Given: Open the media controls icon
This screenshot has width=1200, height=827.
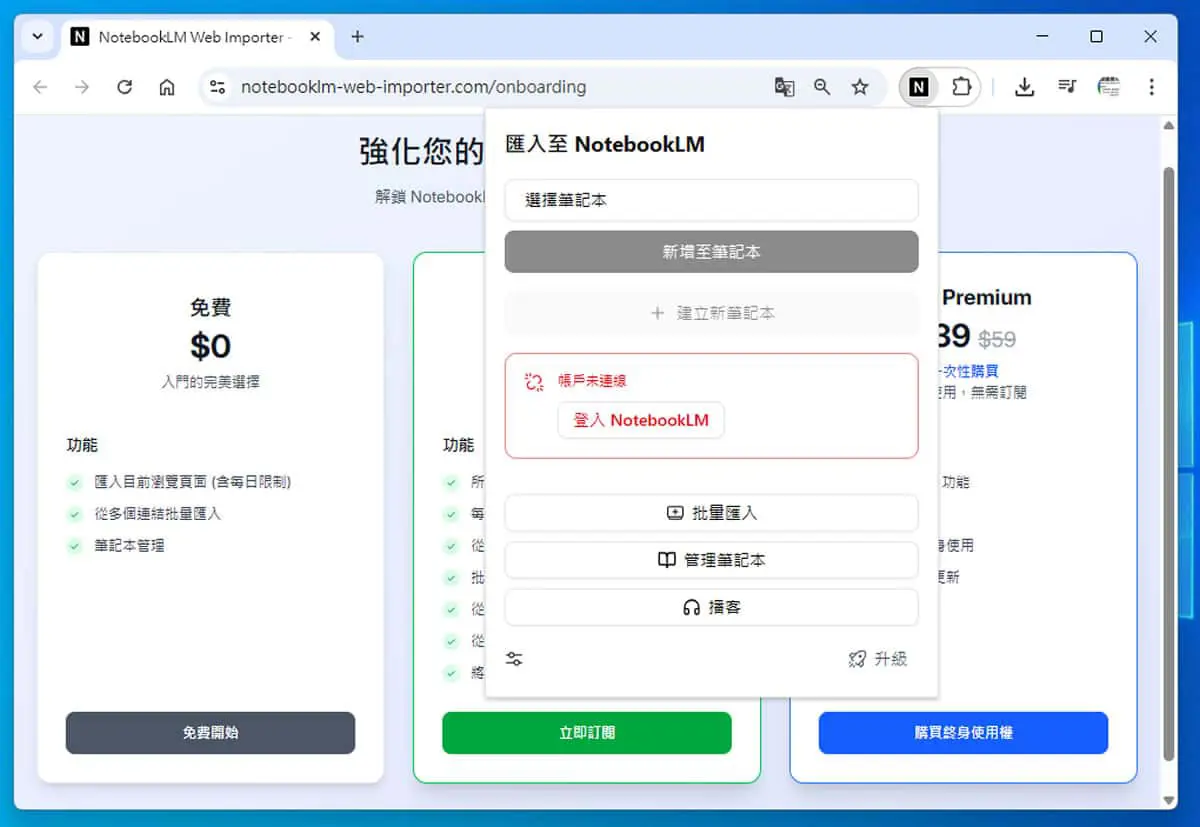Looking at the screenshot, I should [x=1066, y=87].
